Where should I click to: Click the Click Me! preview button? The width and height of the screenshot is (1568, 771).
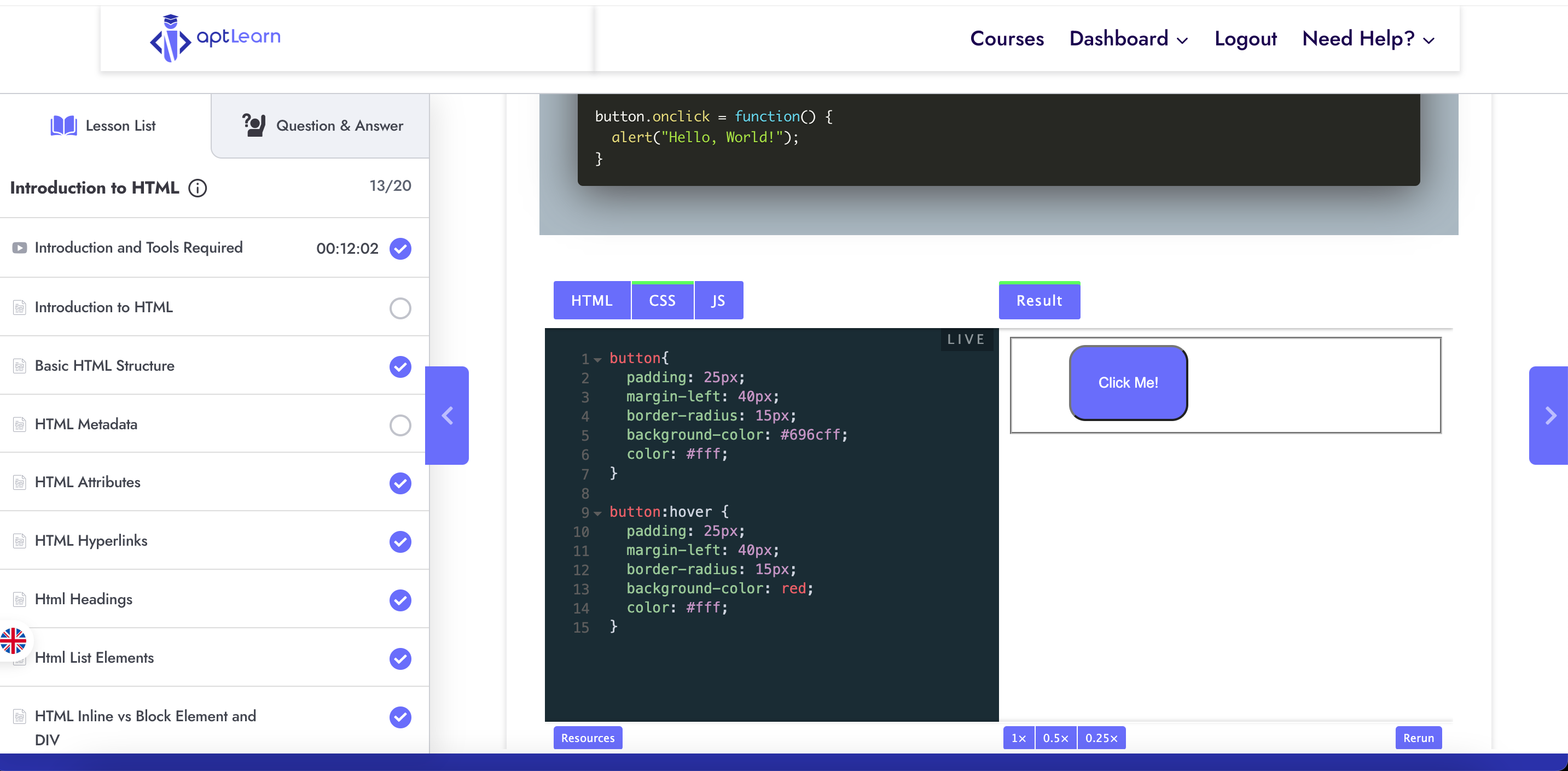[x=1128, y=382]
